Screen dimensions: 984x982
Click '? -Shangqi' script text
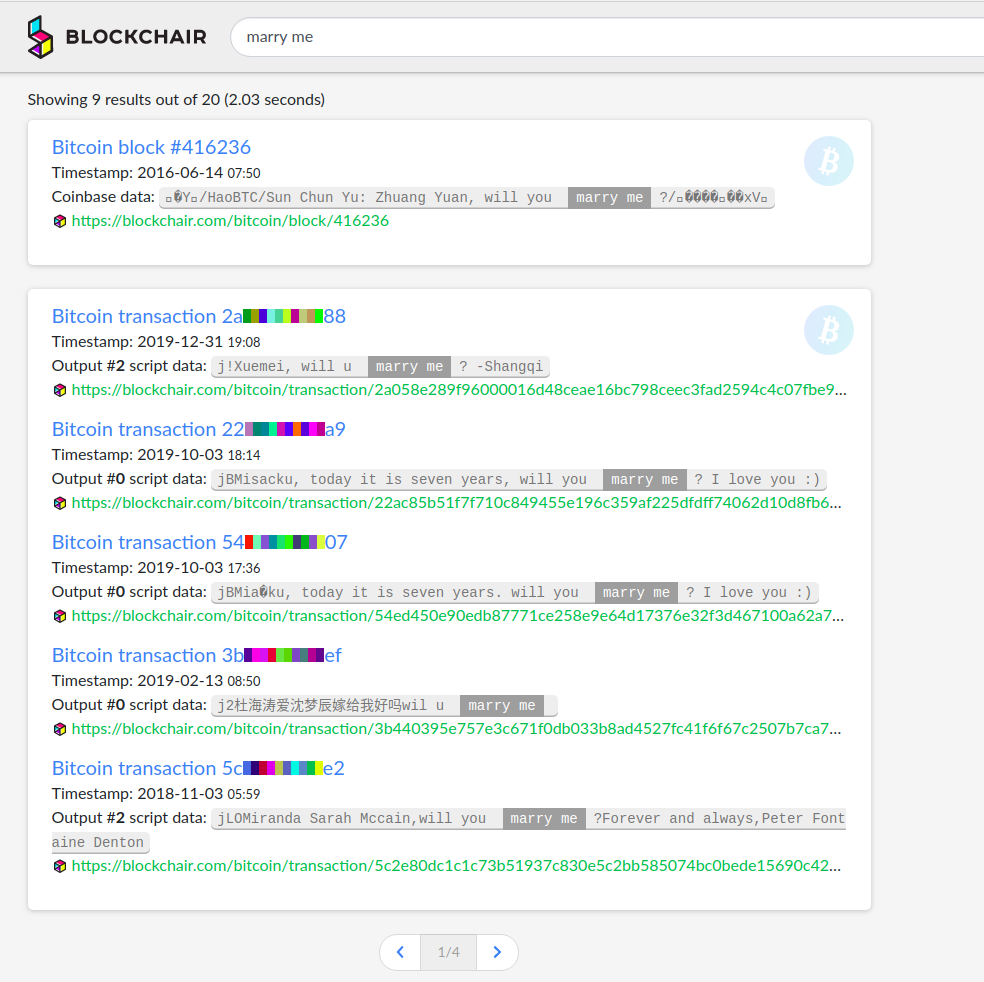tap(501, 366)
